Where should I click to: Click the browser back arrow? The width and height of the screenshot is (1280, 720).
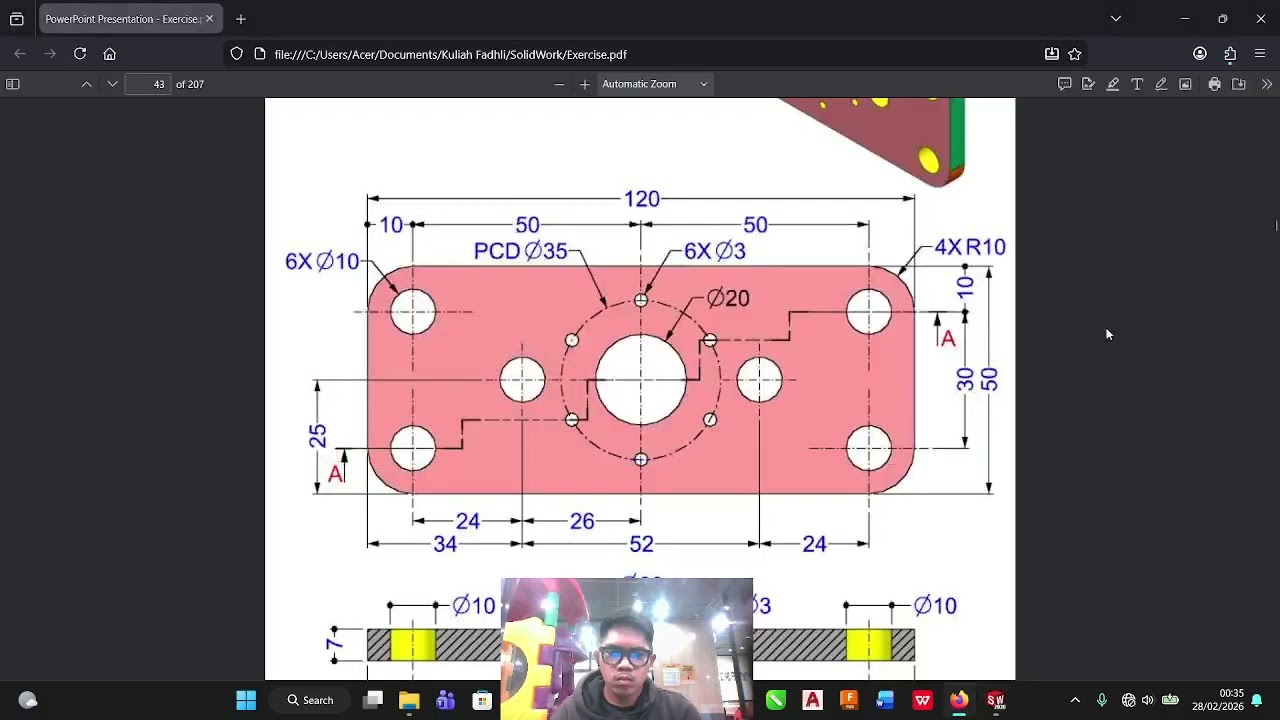point(20,54)
